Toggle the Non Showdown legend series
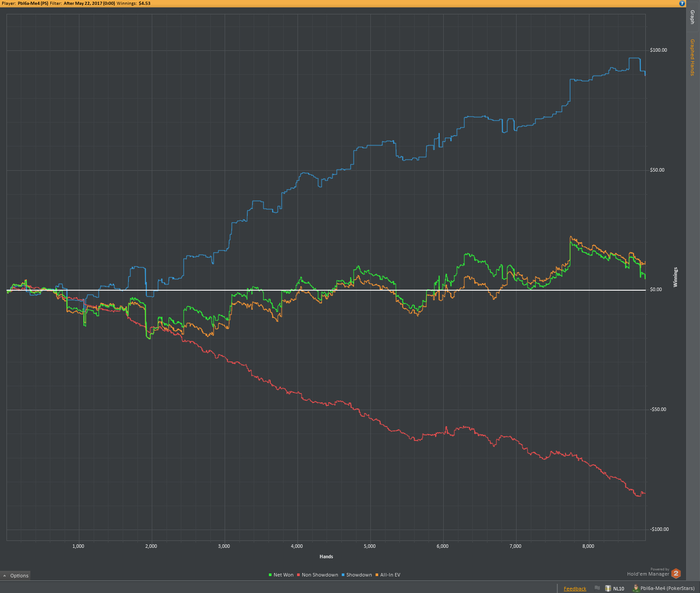 point(317,575)
